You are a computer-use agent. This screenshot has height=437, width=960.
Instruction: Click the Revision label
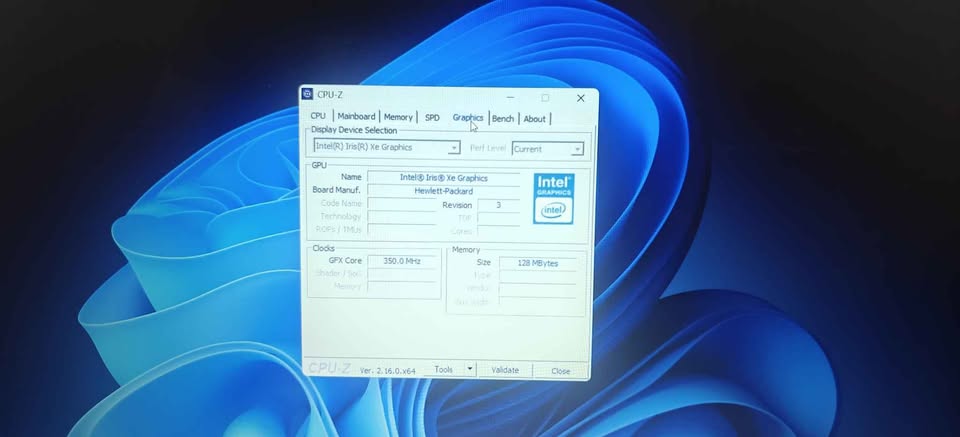tap(457, 205)
